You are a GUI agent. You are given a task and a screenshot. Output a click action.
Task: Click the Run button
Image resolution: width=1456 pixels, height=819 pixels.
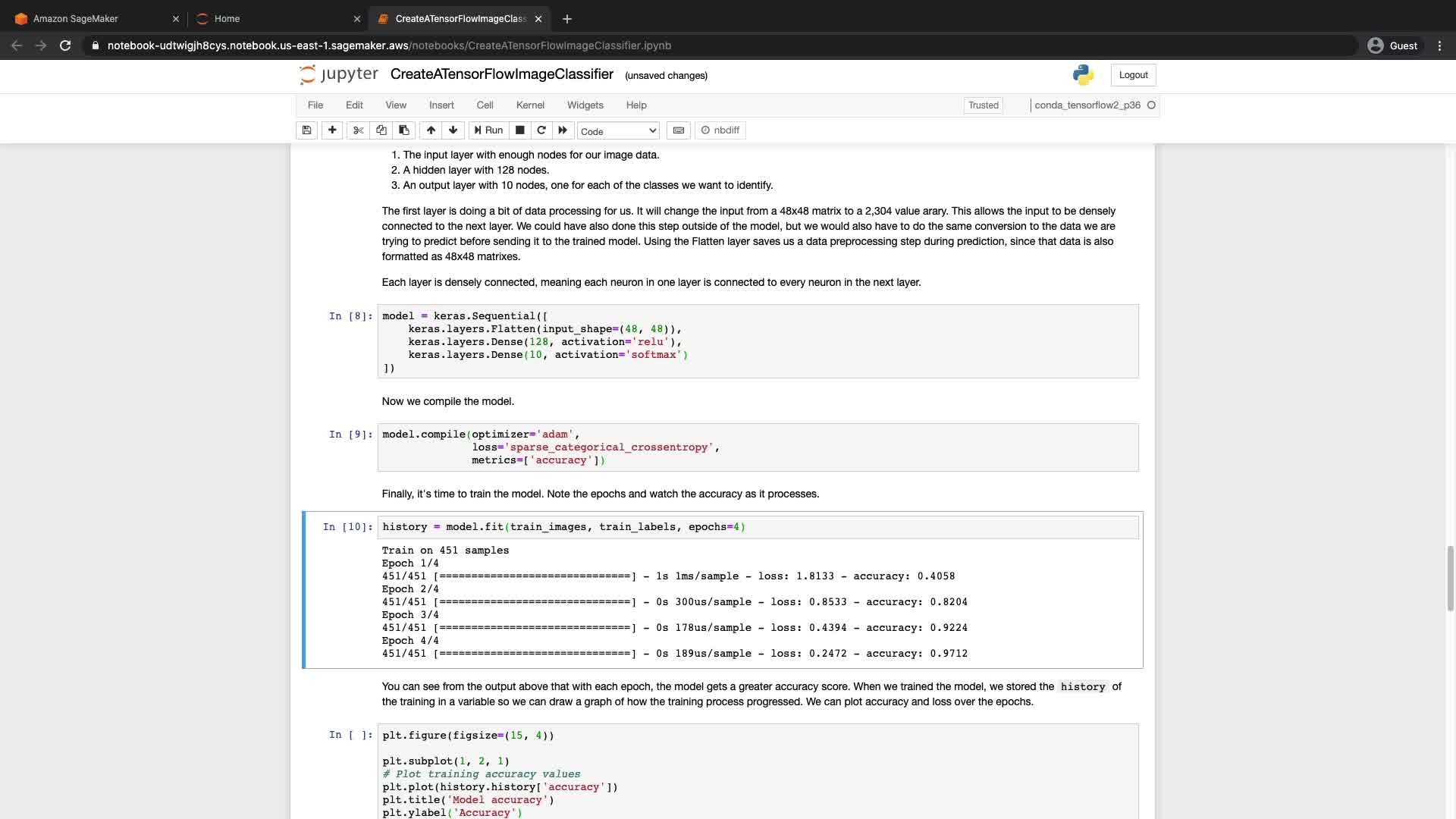[488, 130]
